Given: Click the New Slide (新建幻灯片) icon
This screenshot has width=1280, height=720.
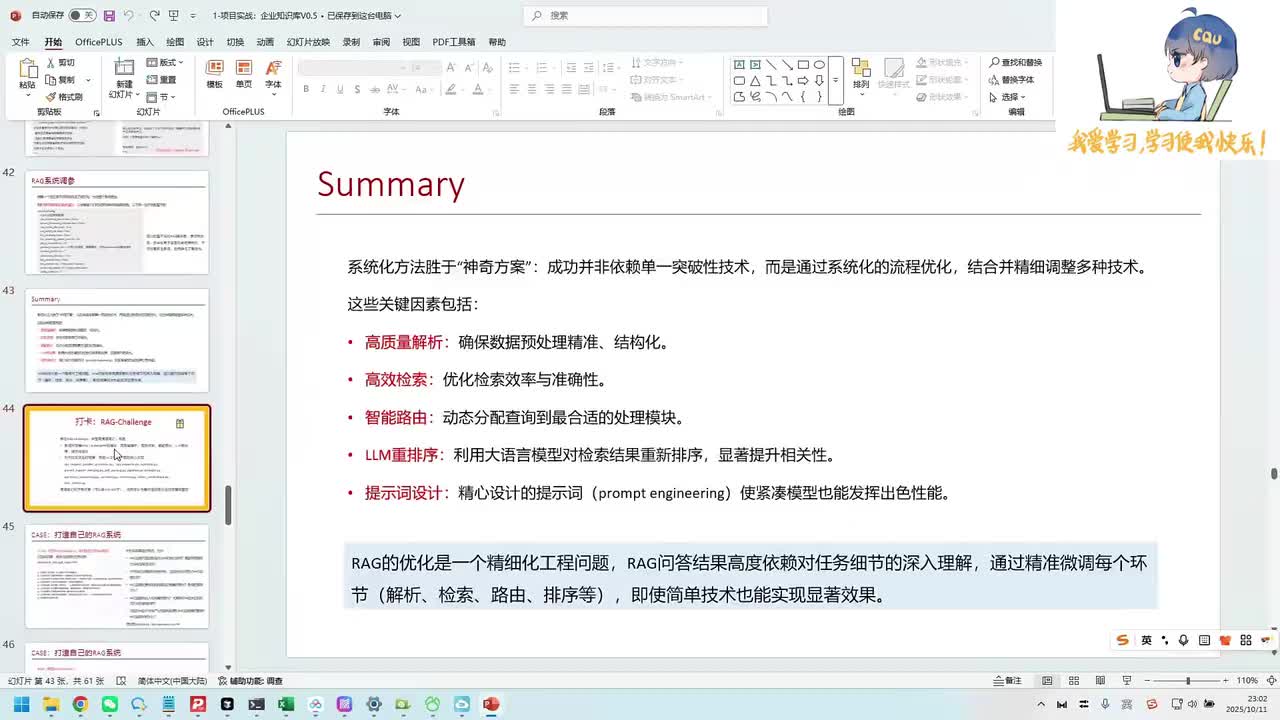Looking at the screenshot, I should 123,68.
